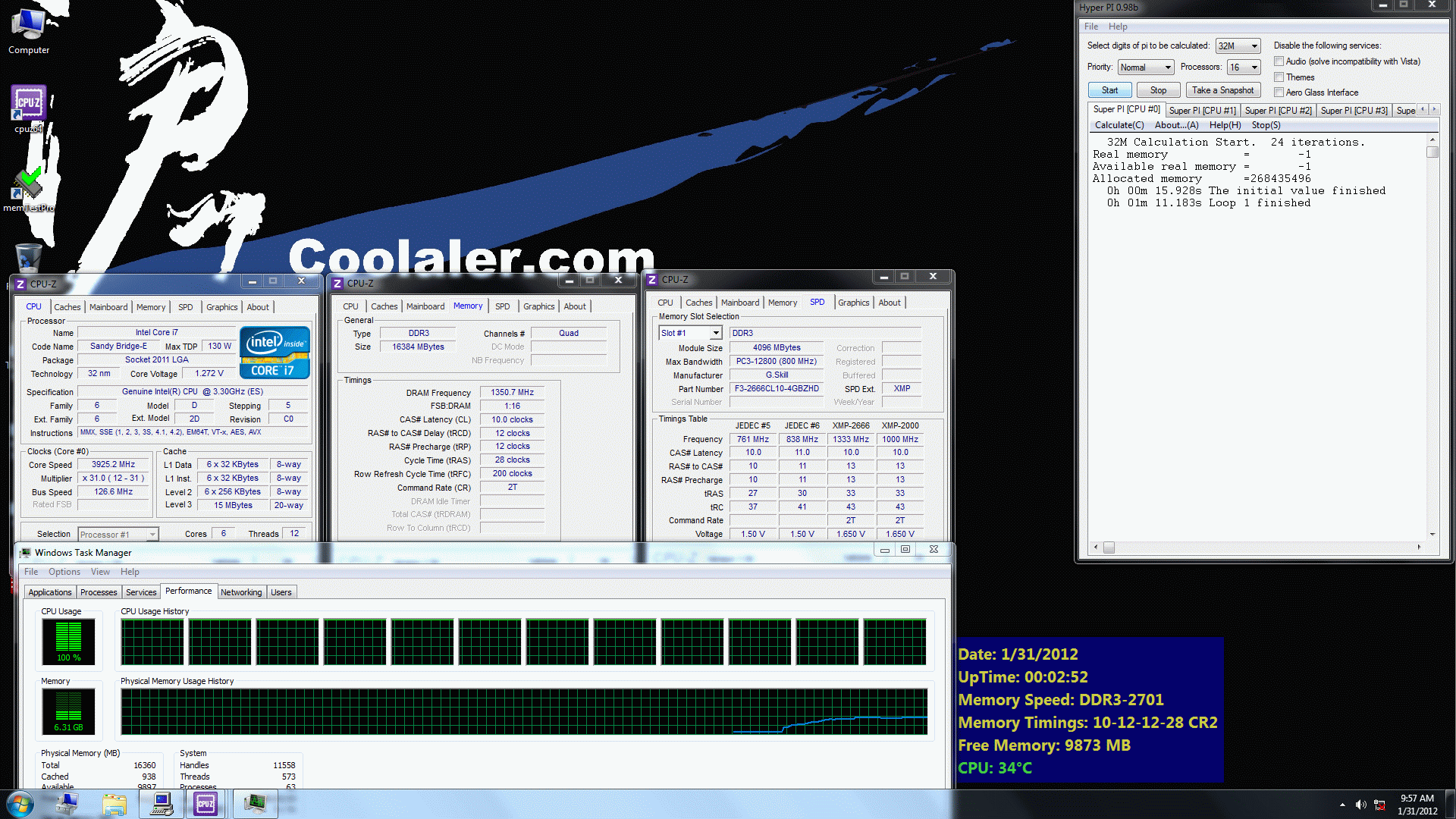Open Mainboard tab in first CPU-Z window
Image resolution: width=1456 pixels, height=819 pixels.
[x=108, y=307]
